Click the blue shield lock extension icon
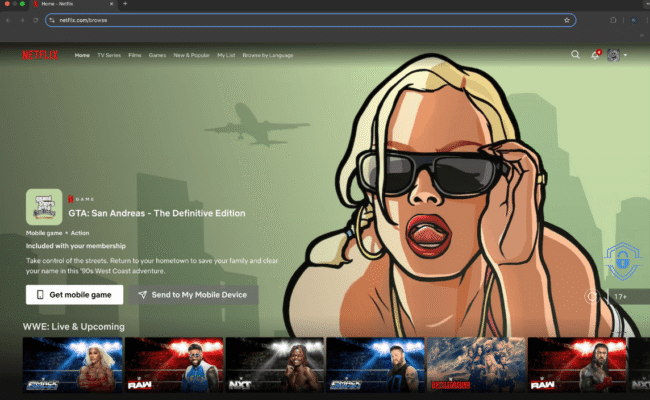Viewport: 650px width, 400px height. (x=622, y=261)
